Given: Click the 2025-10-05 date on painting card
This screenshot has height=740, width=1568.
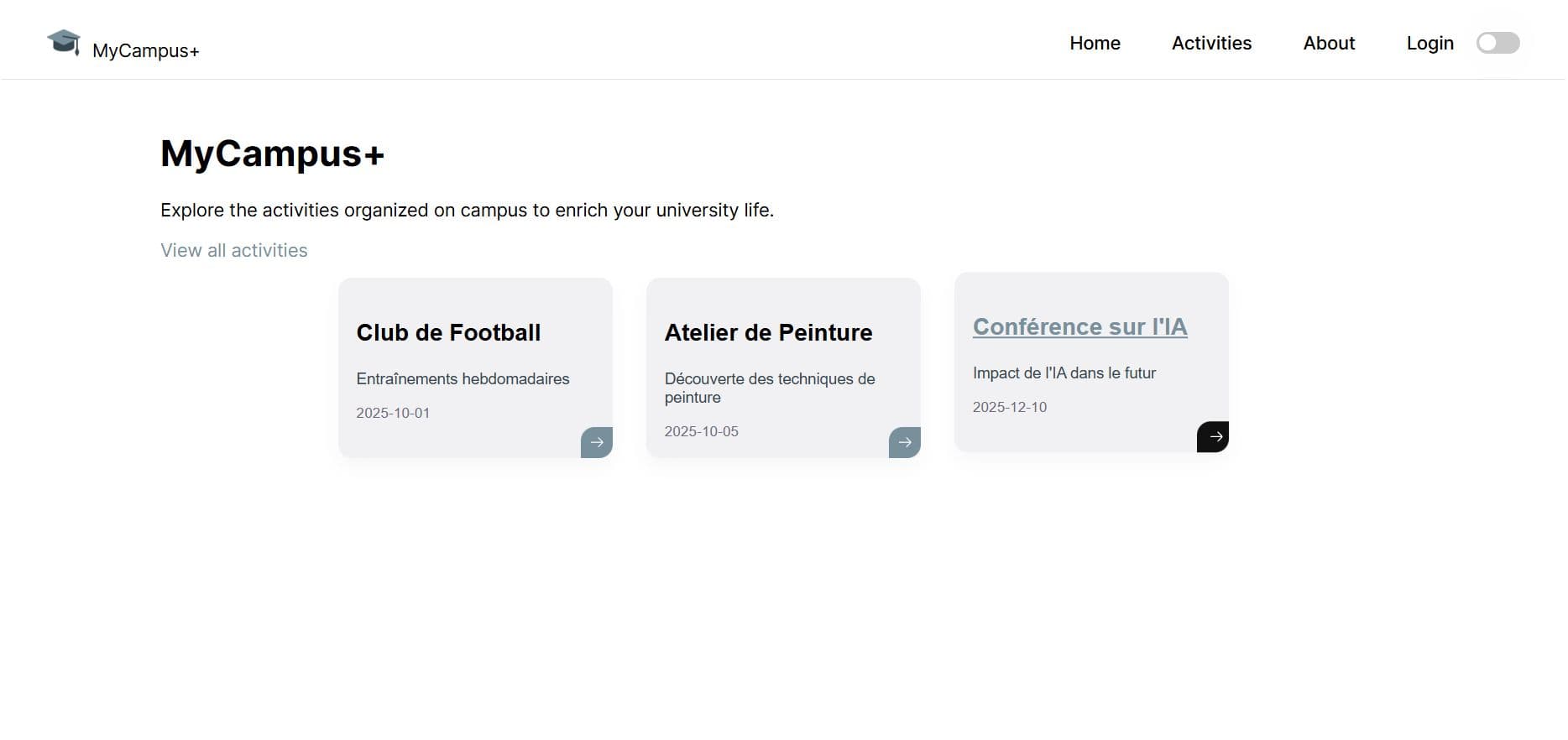Looking at the screenshot, I should (x=701, y=431).
